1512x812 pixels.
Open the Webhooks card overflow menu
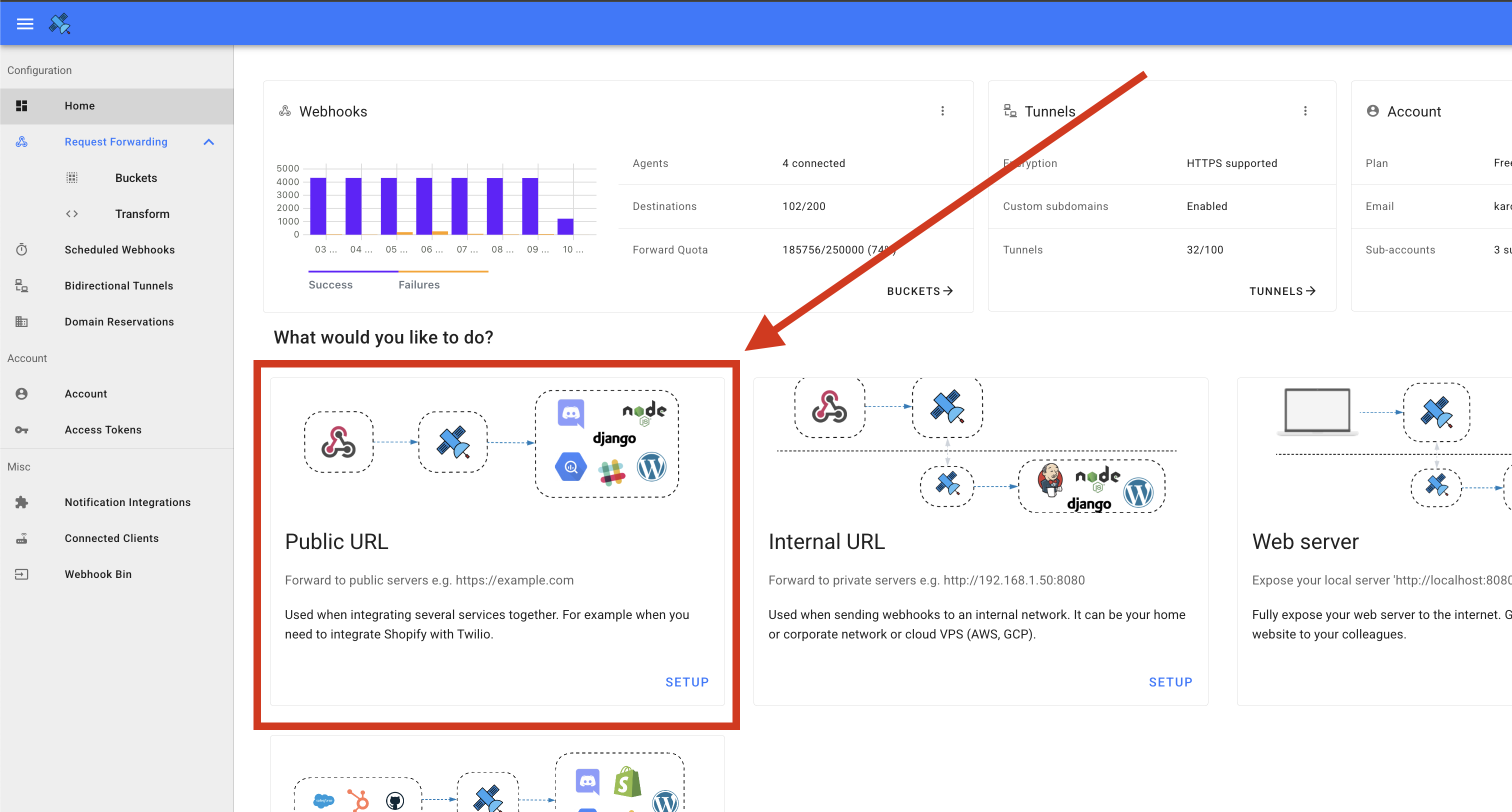pyautogui.click(x=943, y=110)
